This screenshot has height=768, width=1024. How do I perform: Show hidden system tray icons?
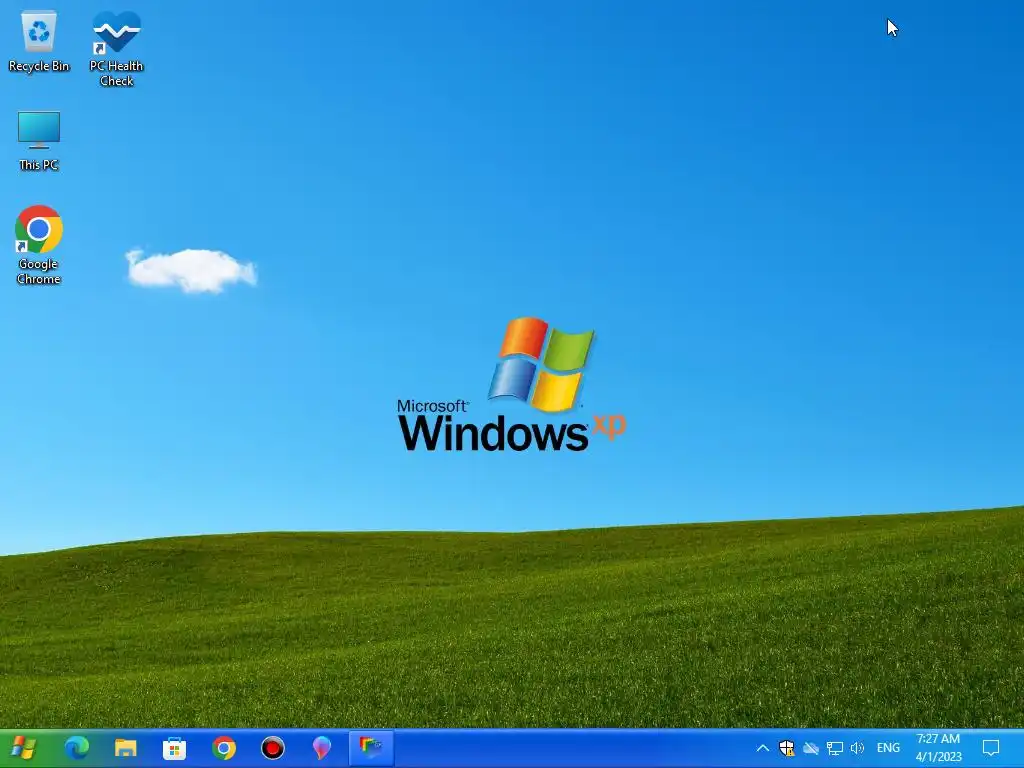click(762, 748)
